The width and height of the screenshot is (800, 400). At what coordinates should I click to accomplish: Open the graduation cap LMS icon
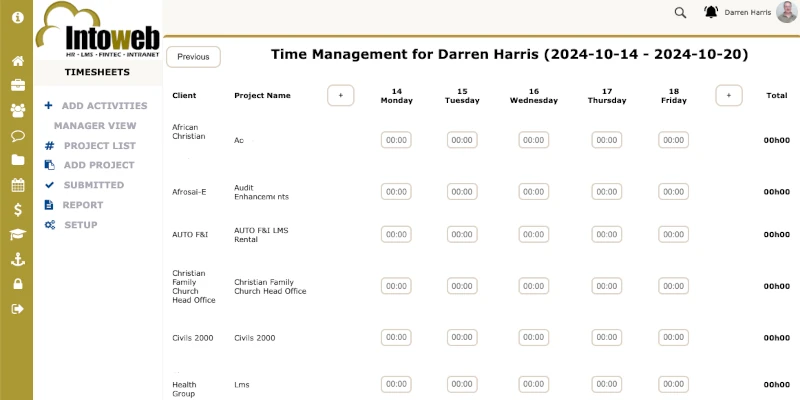click(18, 235)
